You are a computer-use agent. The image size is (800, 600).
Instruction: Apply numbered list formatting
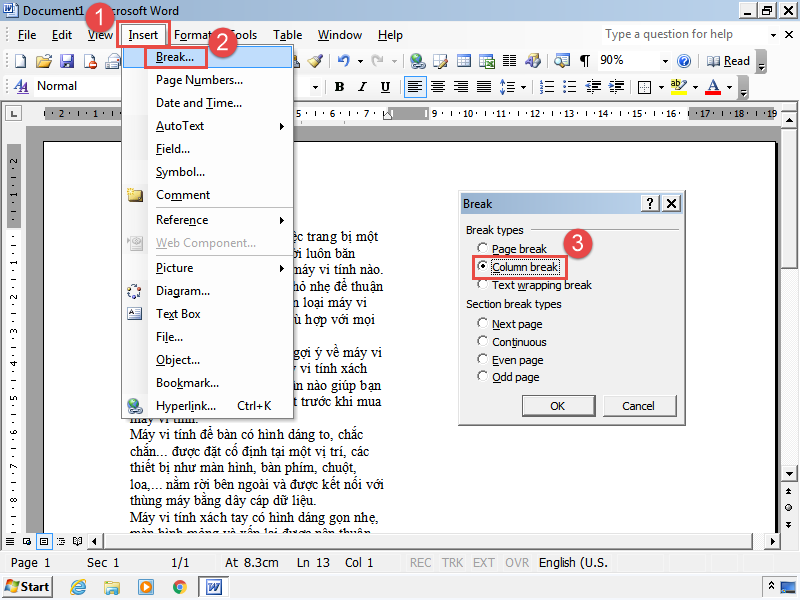[546, 87]
